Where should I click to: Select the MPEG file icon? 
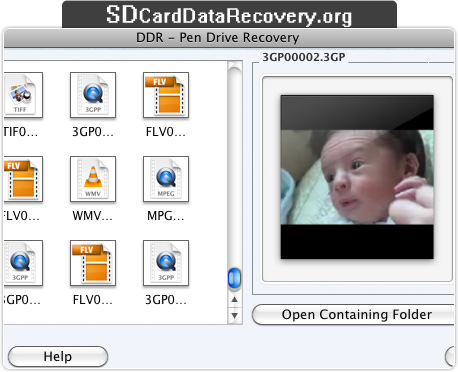pyautogui.click(x=166, y=179)
